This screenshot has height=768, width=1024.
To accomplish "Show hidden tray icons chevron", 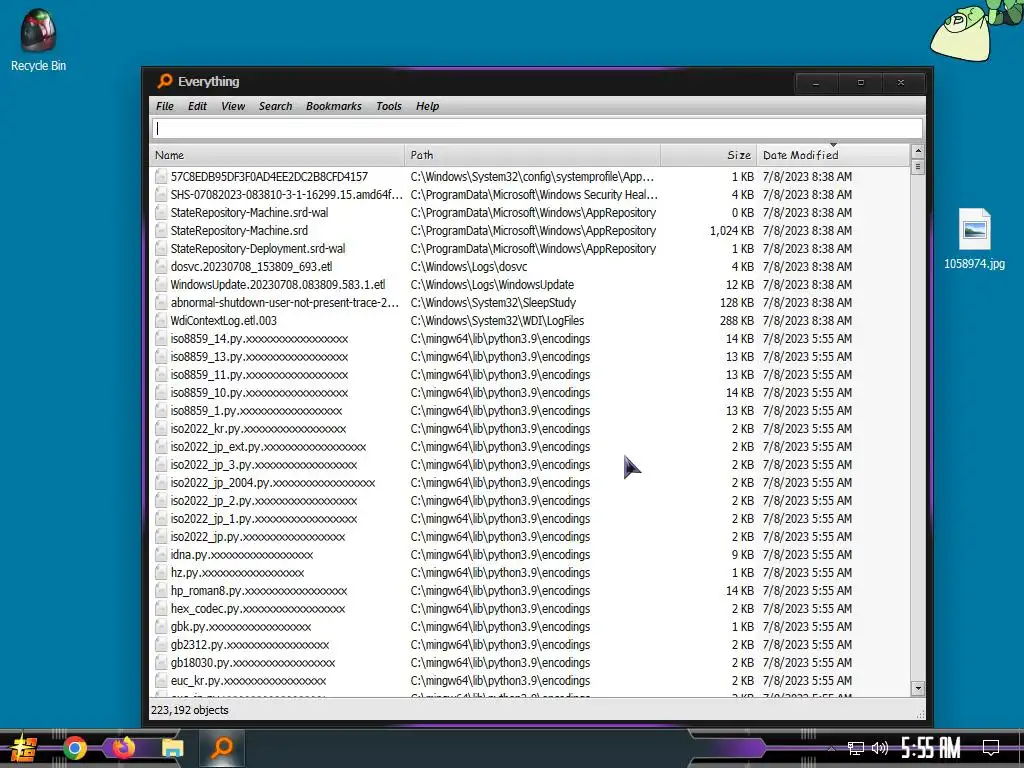I will pyautogui.click(x=831, y=748).
